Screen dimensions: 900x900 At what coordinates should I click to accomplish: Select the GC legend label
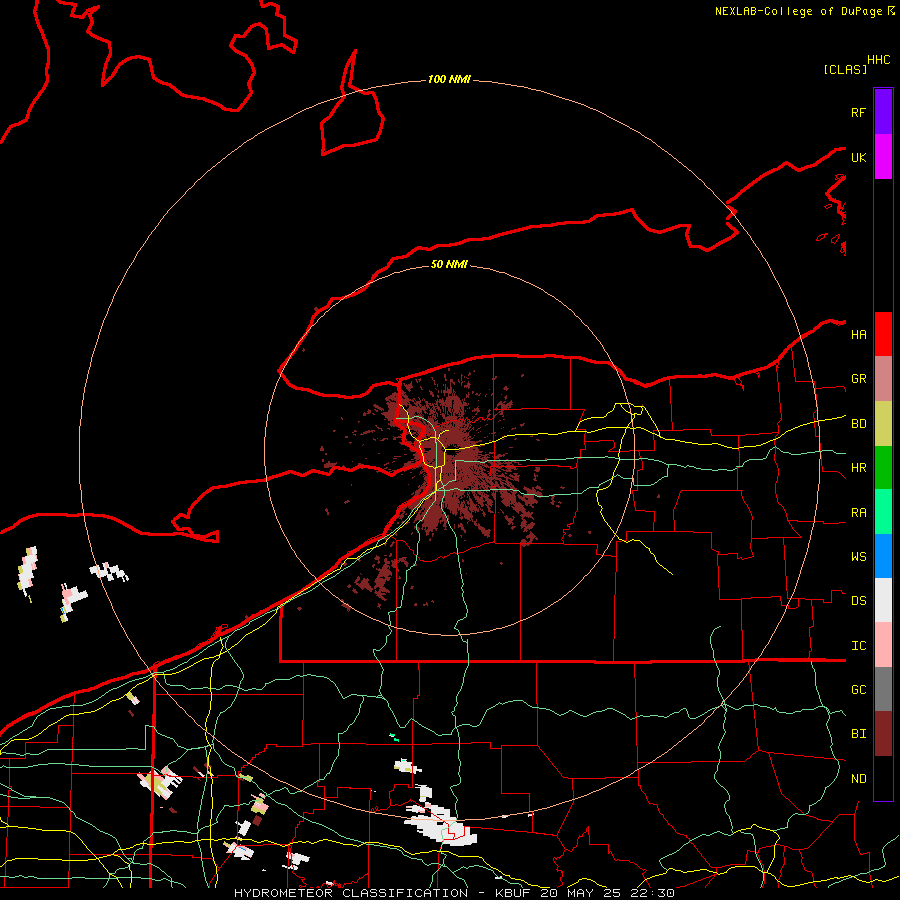pos(858,689)
